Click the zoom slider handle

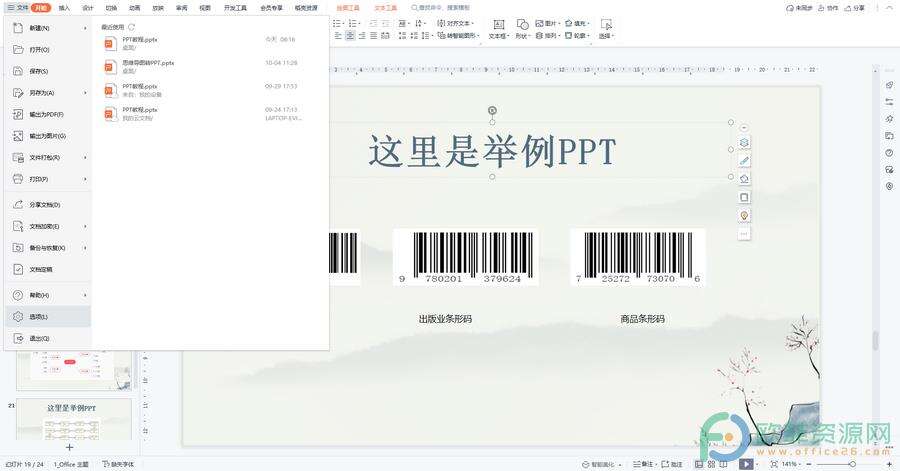coord(852,464)
